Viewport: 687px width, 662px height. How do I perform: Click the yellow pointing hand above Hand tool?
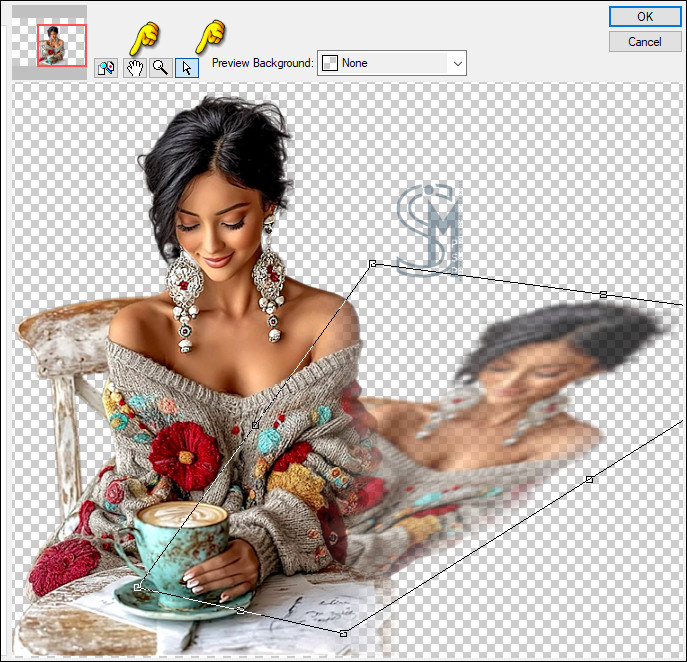click(x=145, y=36)
